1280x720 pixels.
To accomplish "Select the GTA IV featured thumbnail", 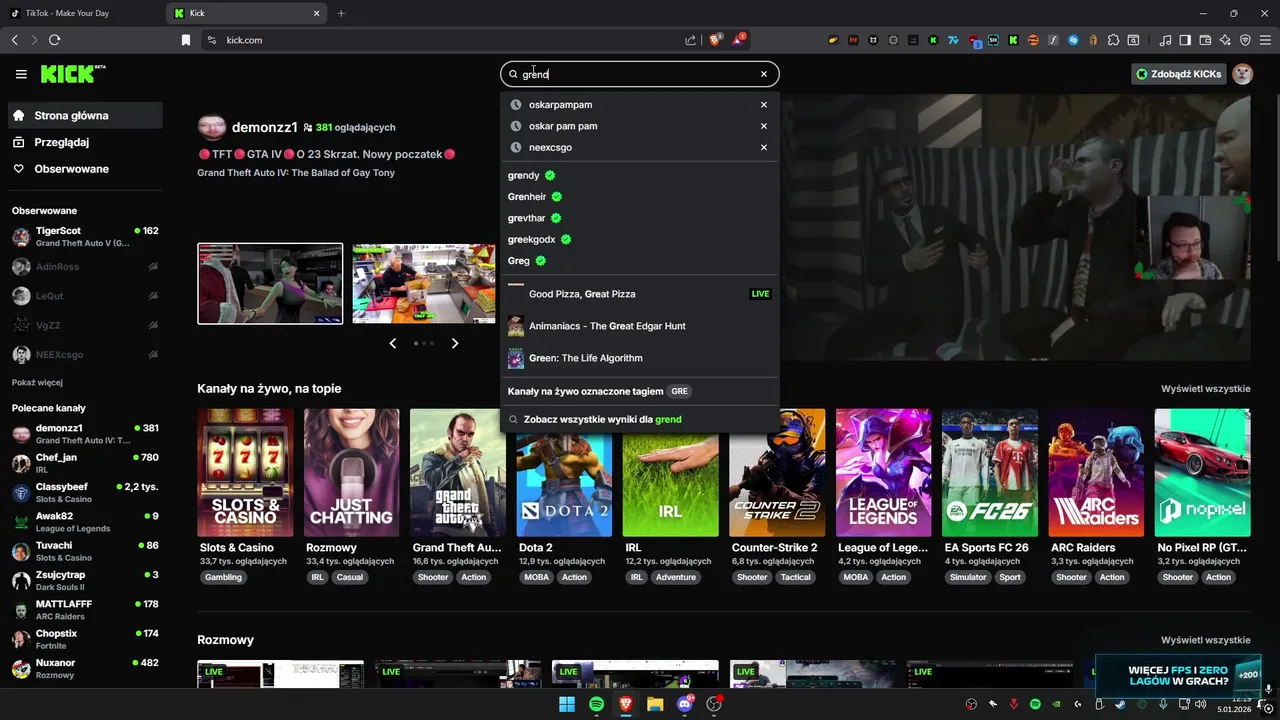I will pos(270,284).
